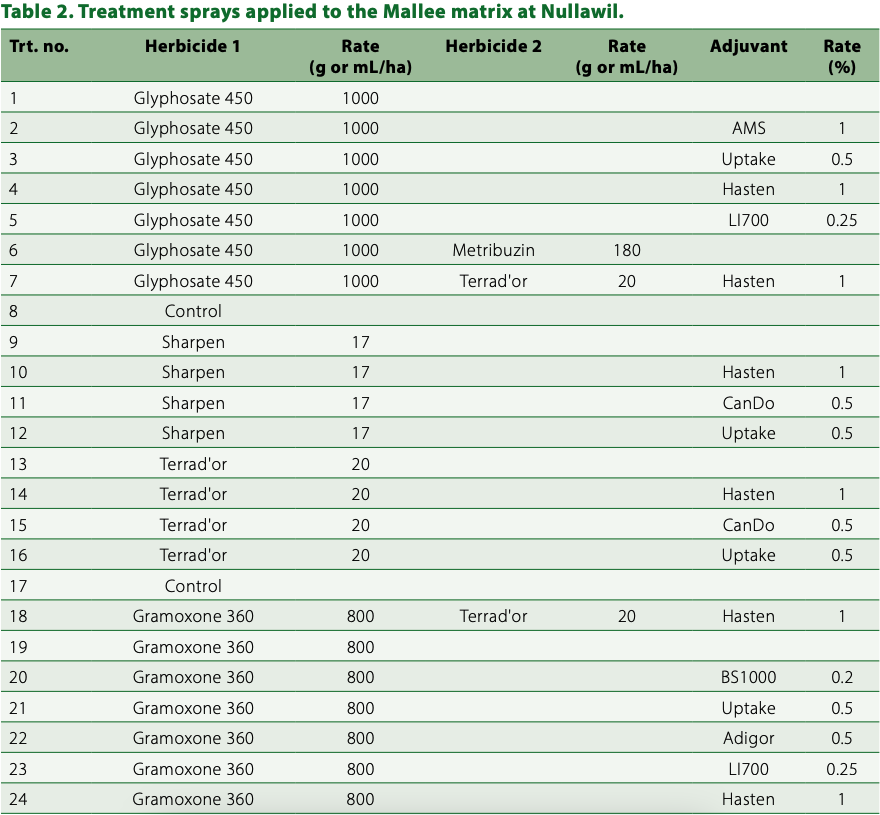Click the Control entry in treatment 17
Viewport: 880px width, 815px height.
coord(193,586)
